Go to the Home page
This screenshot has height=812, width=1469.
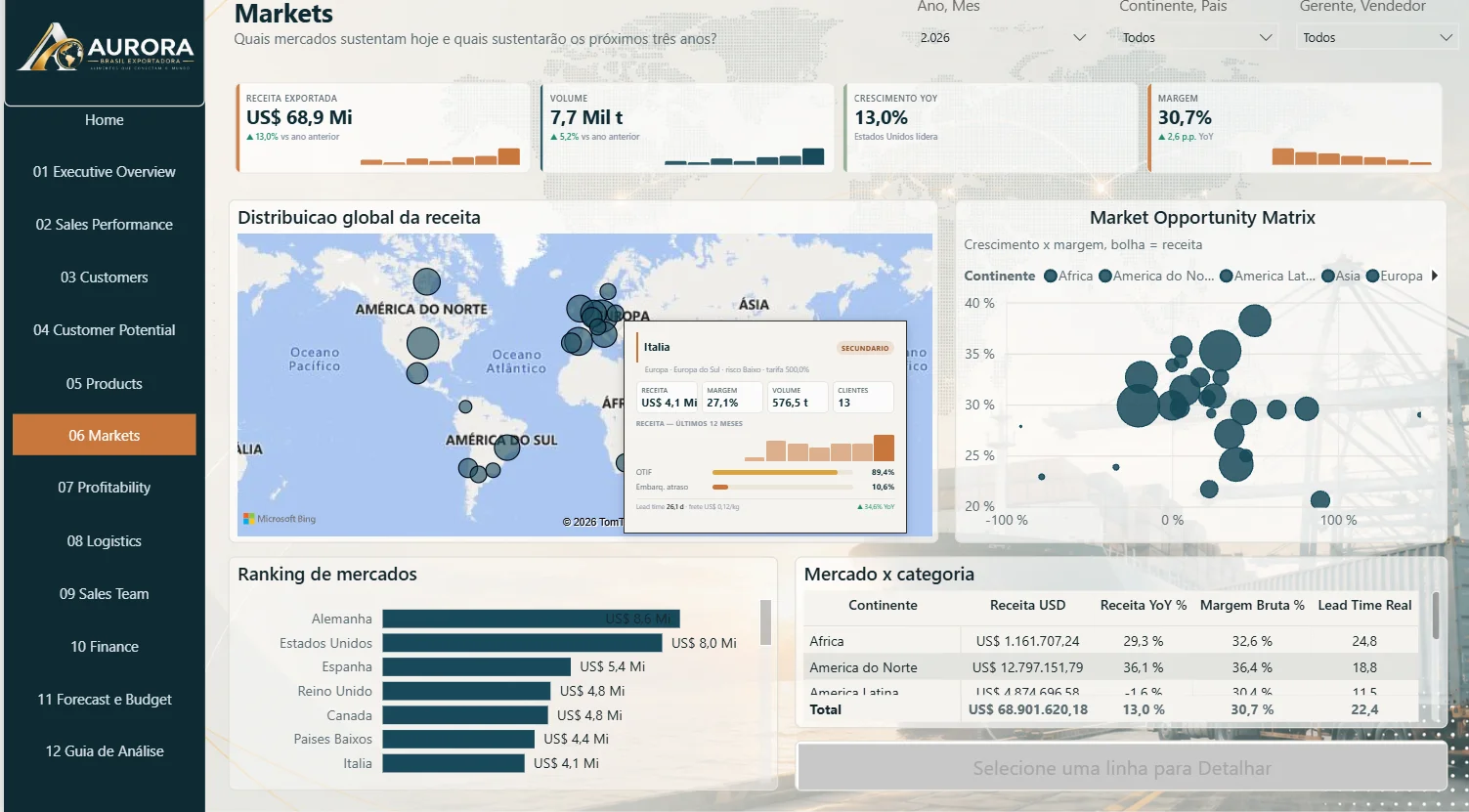[105, 120]
